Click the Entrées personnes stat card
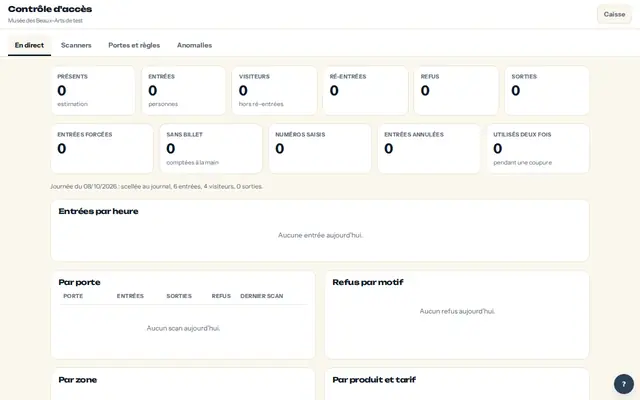This screenshot has height=400, width=640. click(184, 90)
